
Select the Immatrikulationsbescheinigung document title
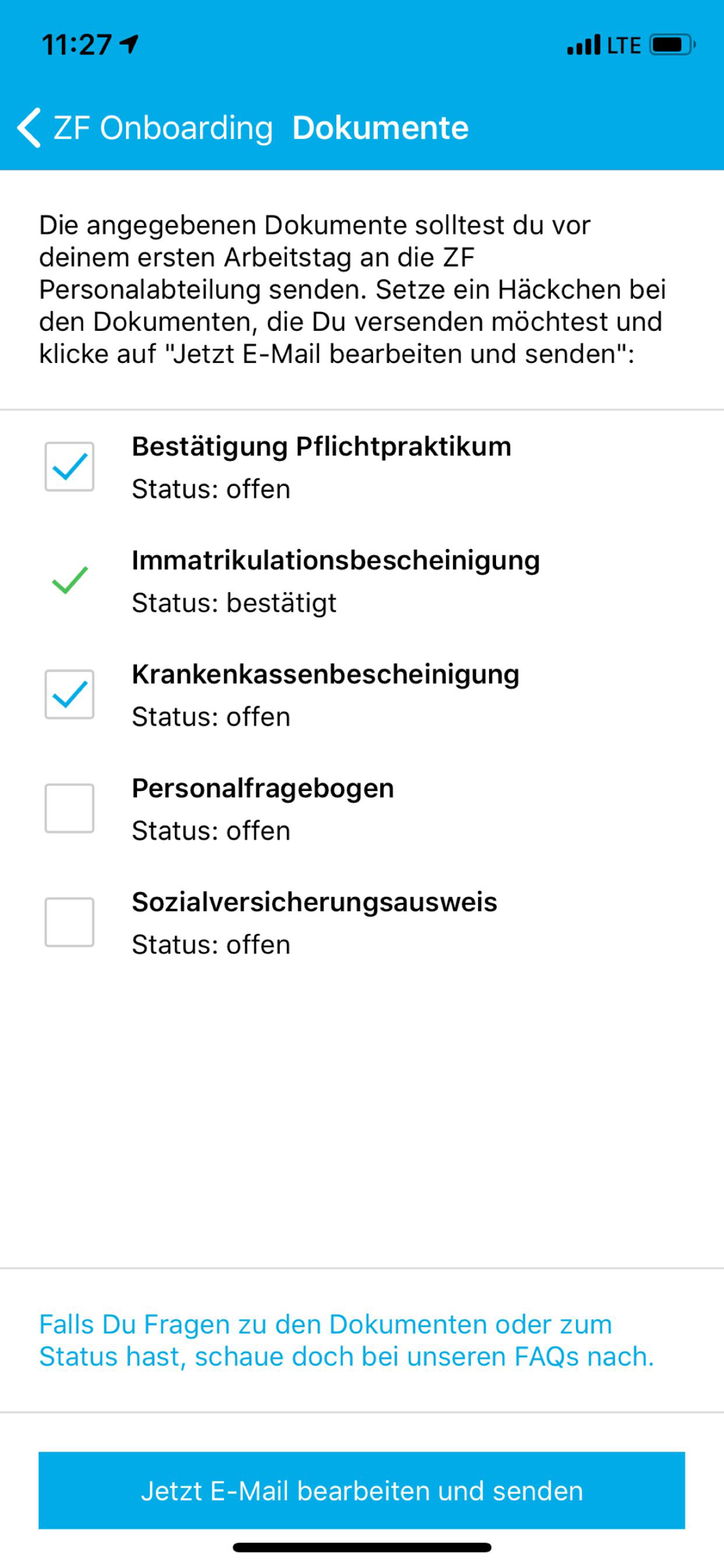(x=335, y=561)
